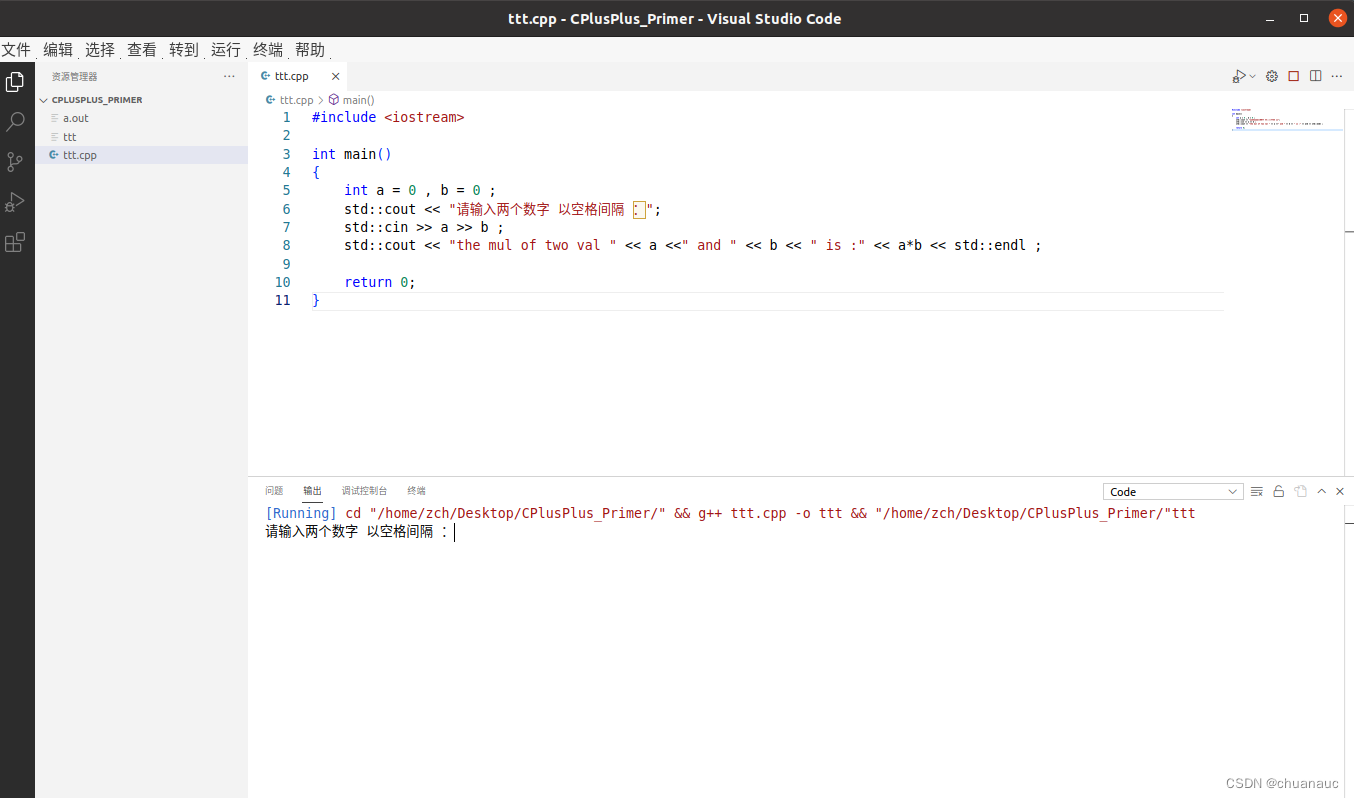Open the 转到 menu

pos(184,50)
